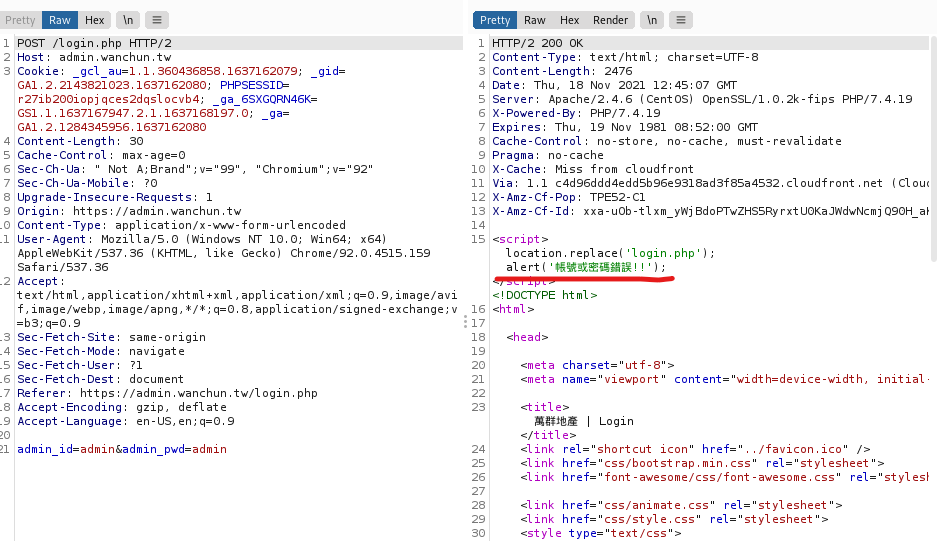Click the 'Origin: https://admin.wanchun.tw' header
The height and width of the screenshot is (541, 937).
tap(129, 212)
